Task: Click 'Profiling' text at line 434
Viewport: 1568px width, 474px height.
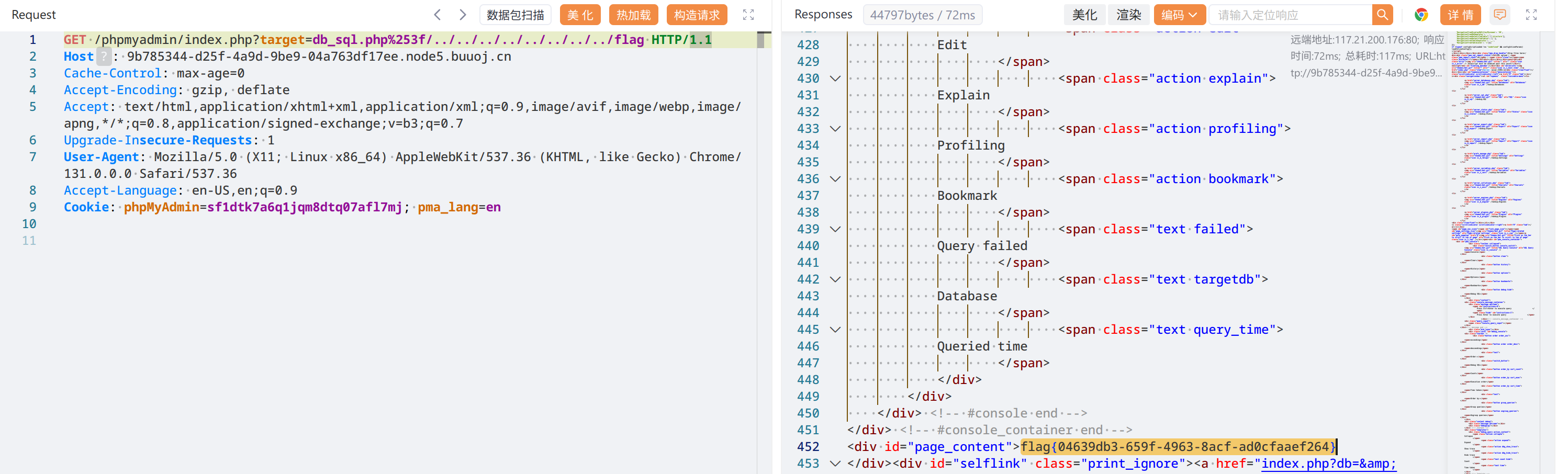Action: pyautogui.click(x=971, y=145)
